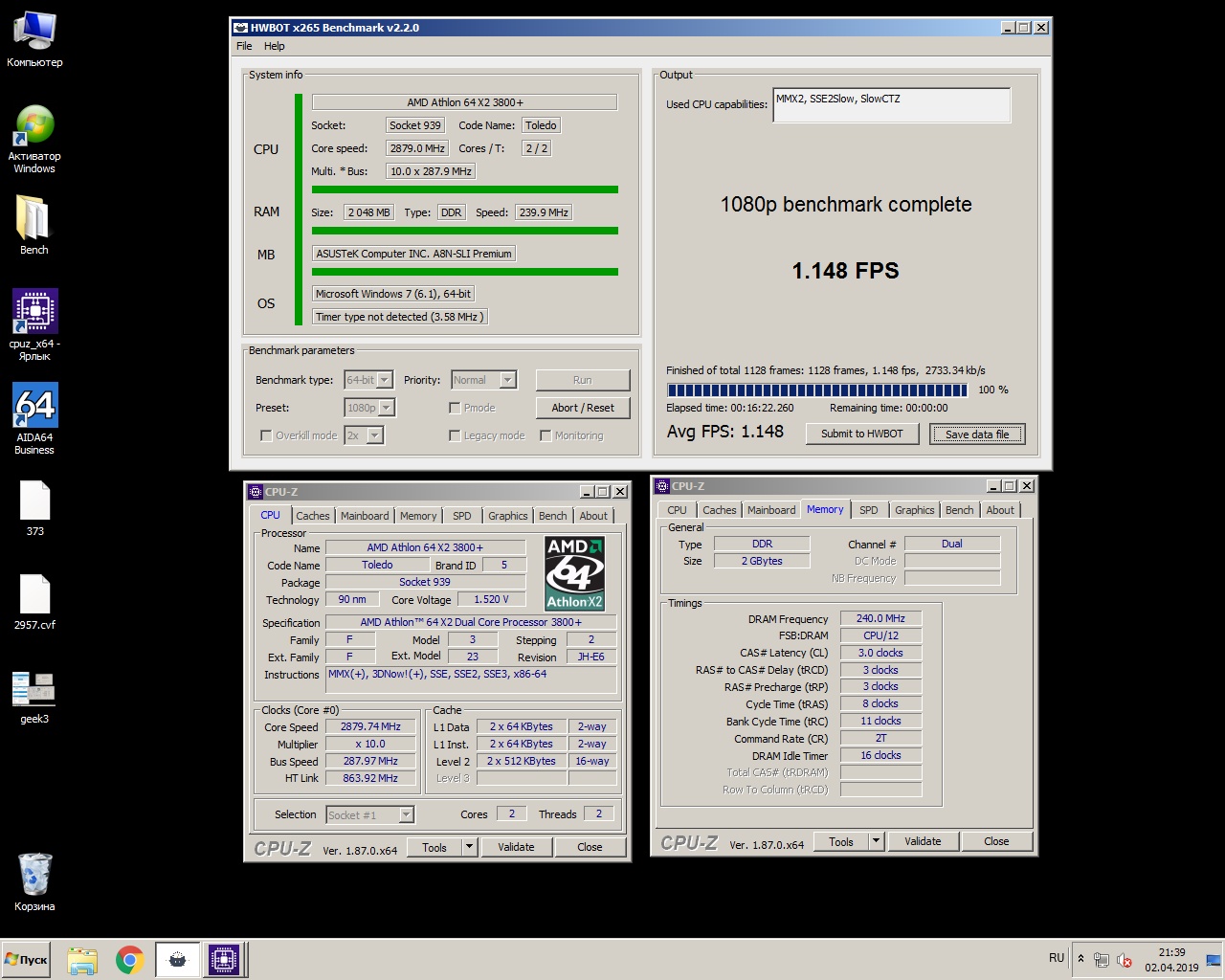
Task: Click the AMD Athlon 64 X2 logo
Action: [x=574, y=574]
